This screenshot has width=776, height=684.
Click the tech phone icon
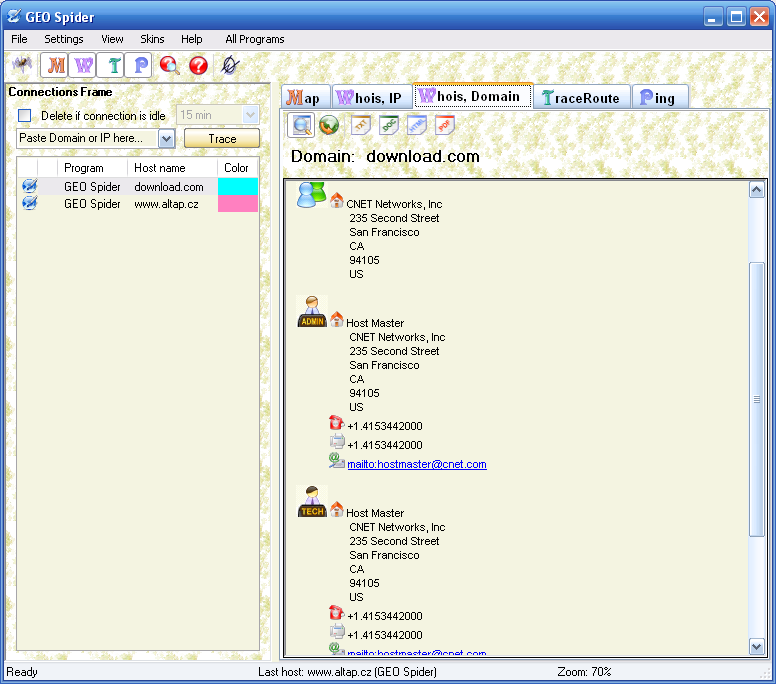click(337, 613)
